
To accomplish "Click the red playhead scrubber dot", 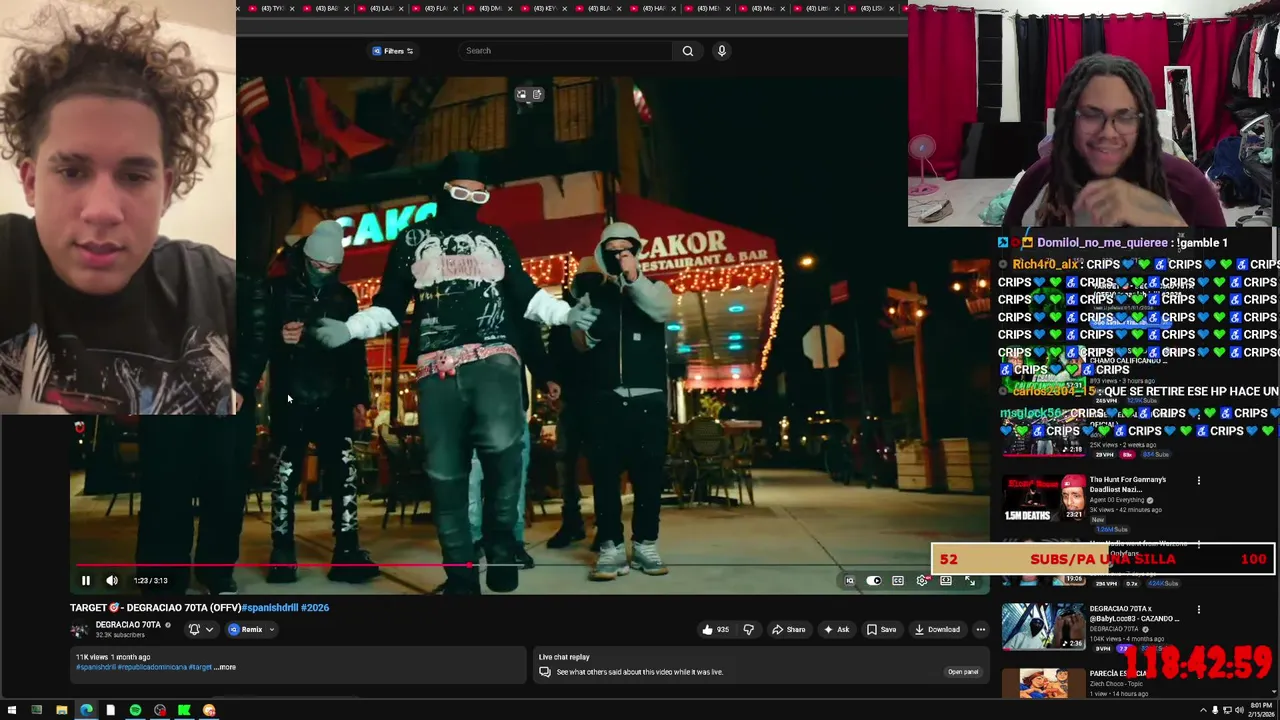I will 469,565.
